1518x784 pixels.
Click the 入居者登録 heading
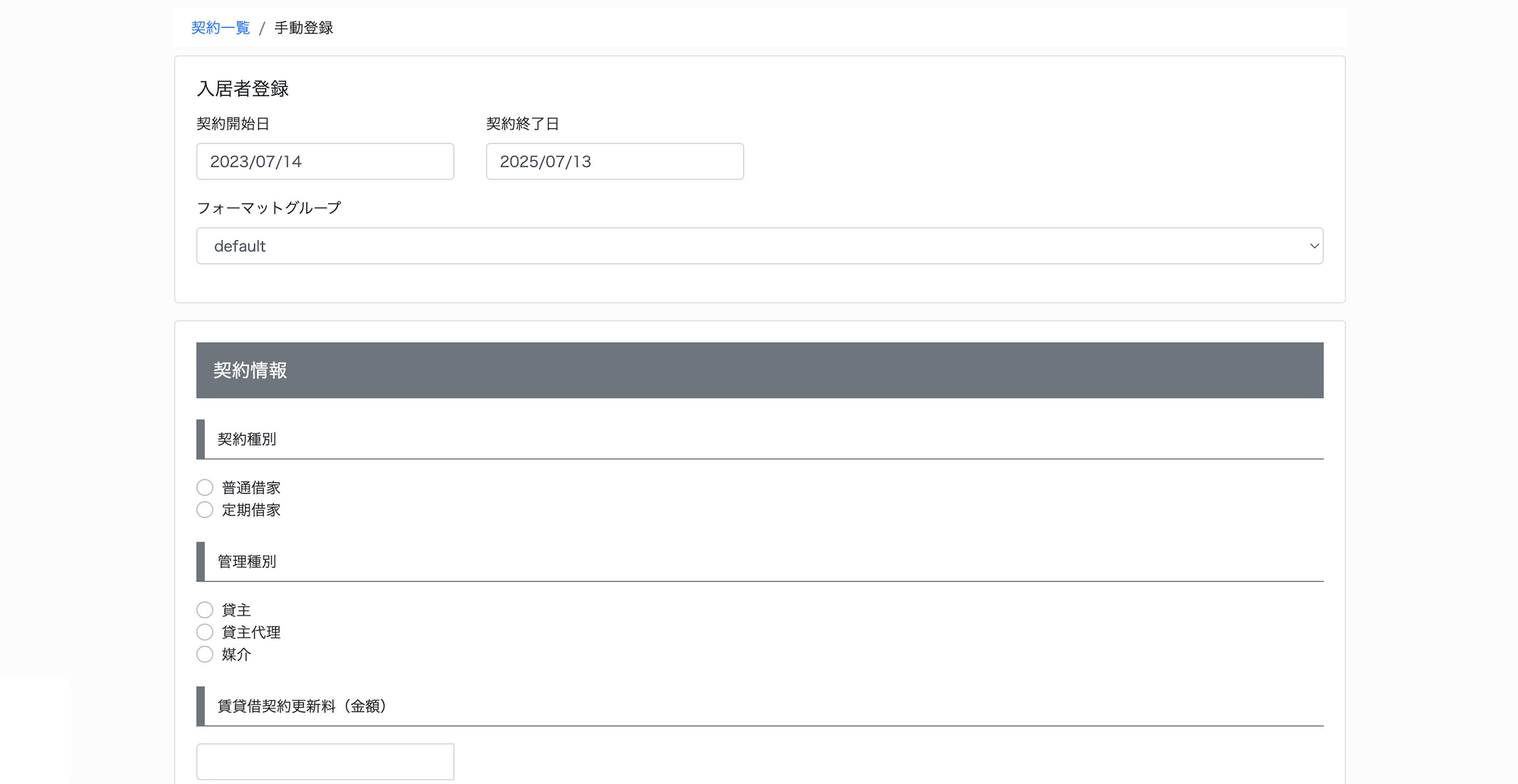[x=242, y=89]
